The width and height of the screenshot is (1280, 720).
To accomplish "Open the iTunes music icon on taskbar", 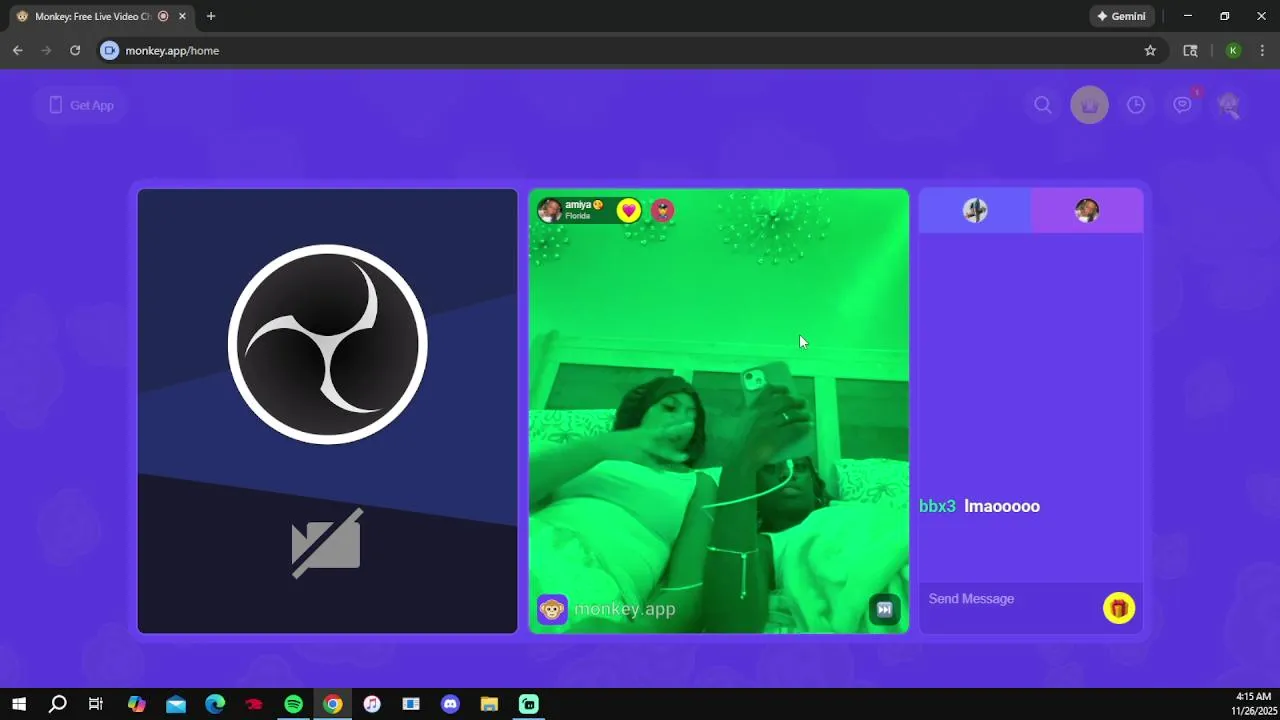I will [x=372, y=704].
